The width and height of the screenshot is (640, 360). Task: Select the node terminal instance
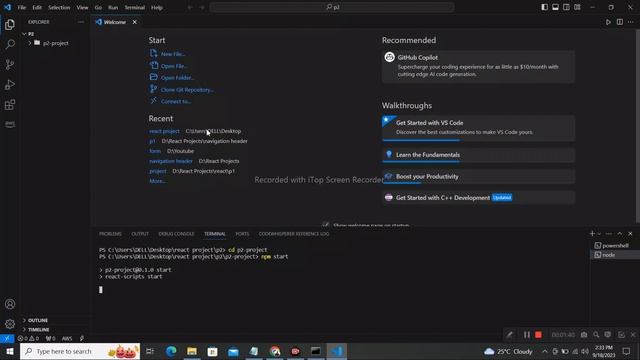(x=615, y=255)
